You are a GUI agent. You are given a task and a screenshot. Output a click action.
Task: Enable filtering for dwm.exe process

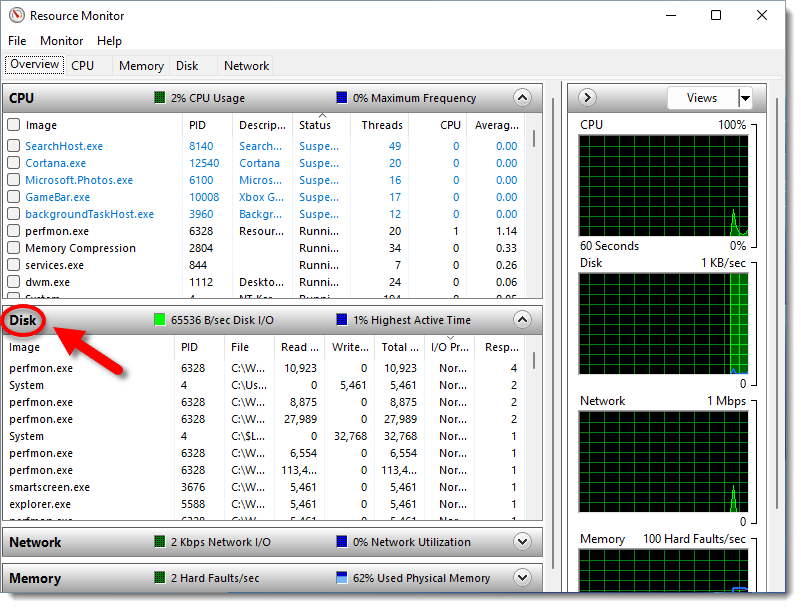[x=15, y=282]
